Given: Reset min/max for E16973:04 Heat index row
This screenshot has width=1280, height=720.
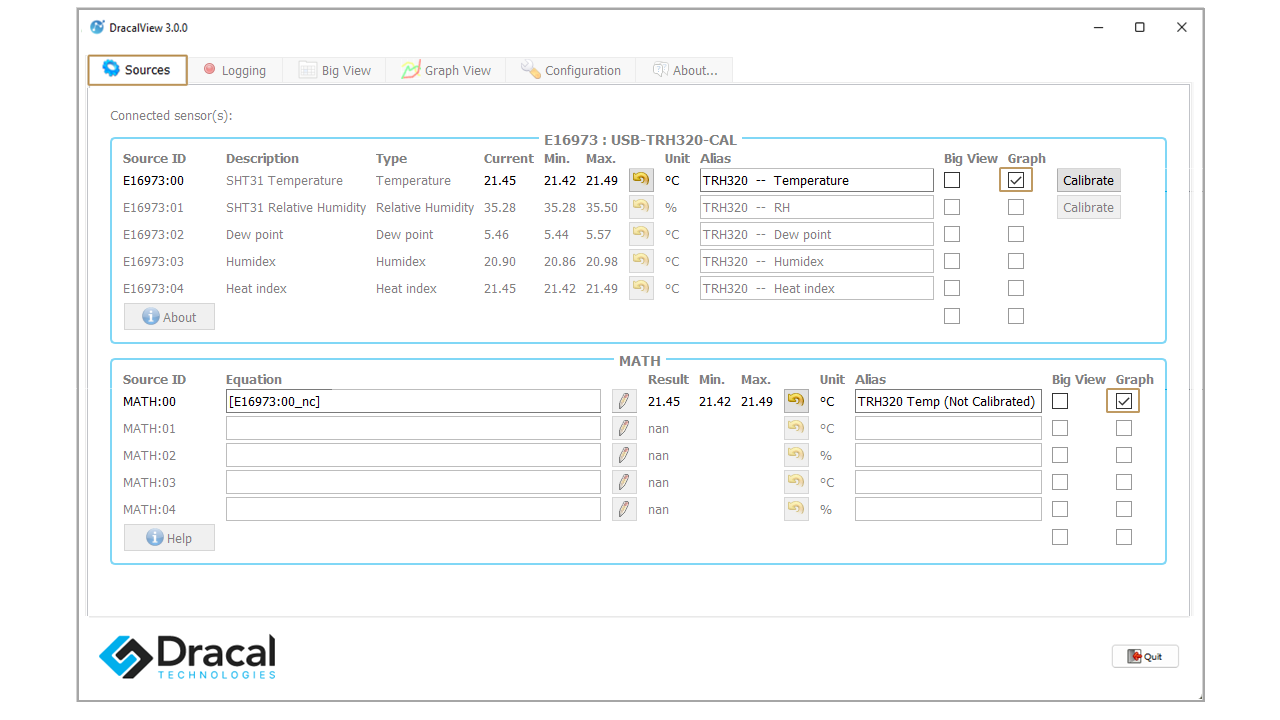Looking at the screenshot, I should (x=641, y=289).
